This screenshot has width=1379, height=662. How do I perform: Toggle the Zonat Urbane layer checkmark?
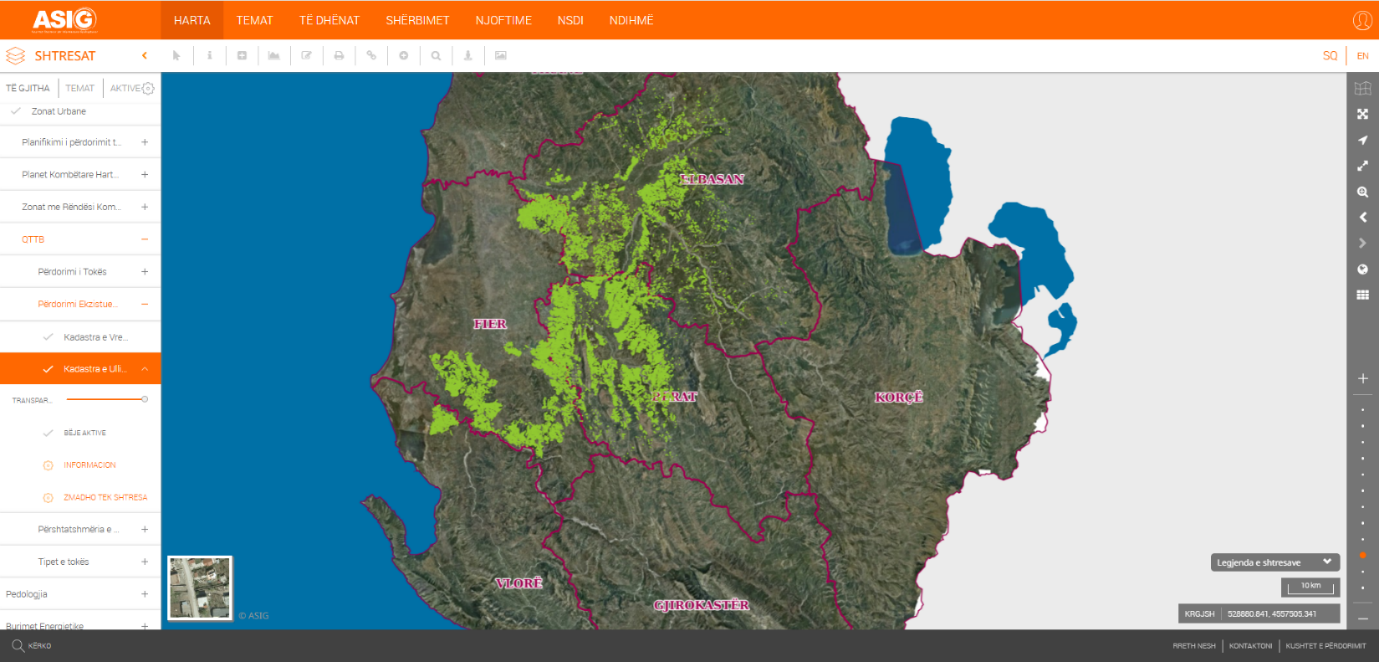pos(16,111)
